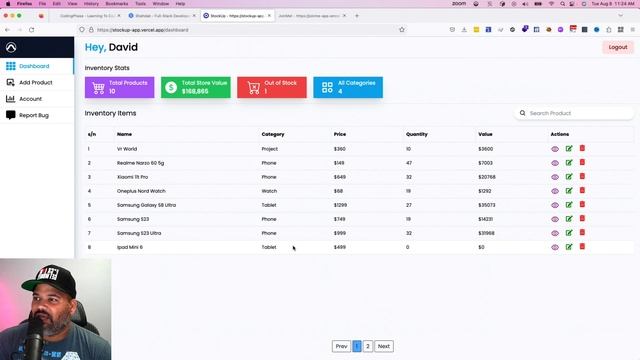
Task: Open the list all tabs dropdown
Action: point(620,16)
